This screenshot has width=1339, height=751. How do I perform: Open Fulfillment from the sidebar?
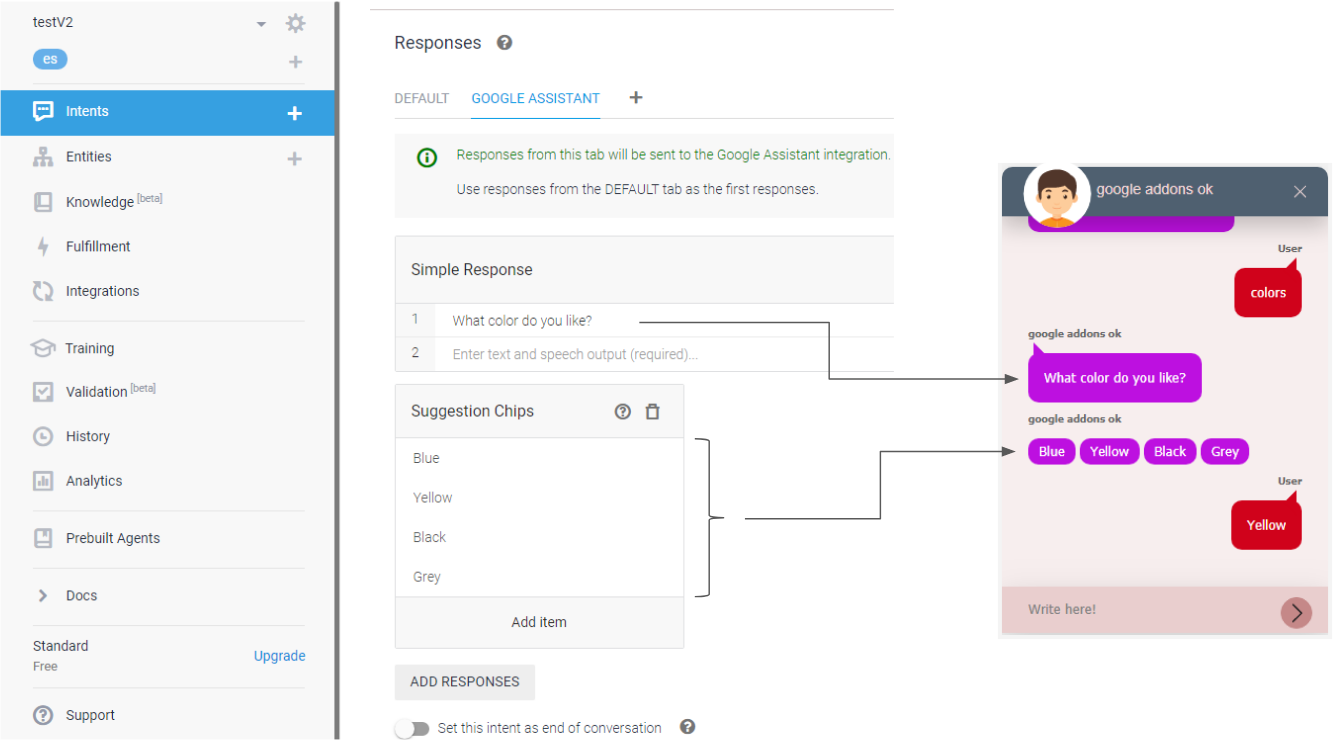(98, 246)
